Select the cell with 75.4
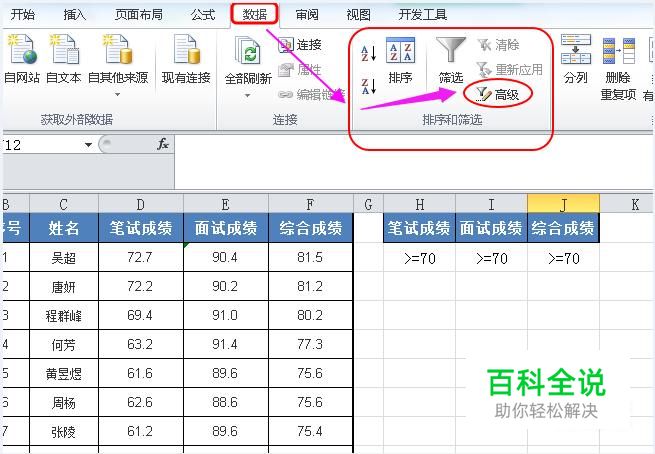Image resolution: width=655 pixels, height=454 pixels. 310,431
